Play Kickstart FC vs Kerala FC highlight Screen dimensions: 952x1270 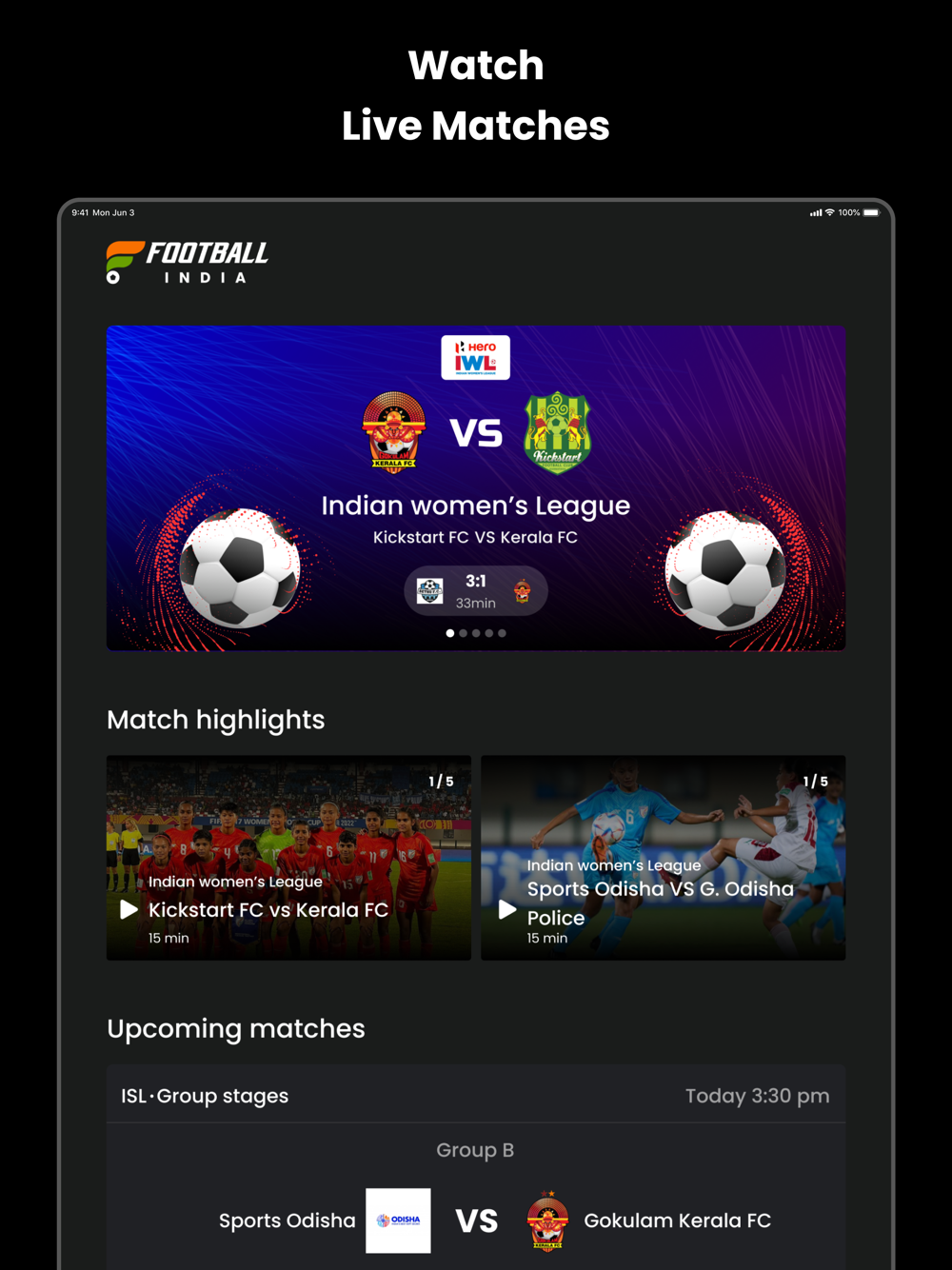[x=129, y=910]
